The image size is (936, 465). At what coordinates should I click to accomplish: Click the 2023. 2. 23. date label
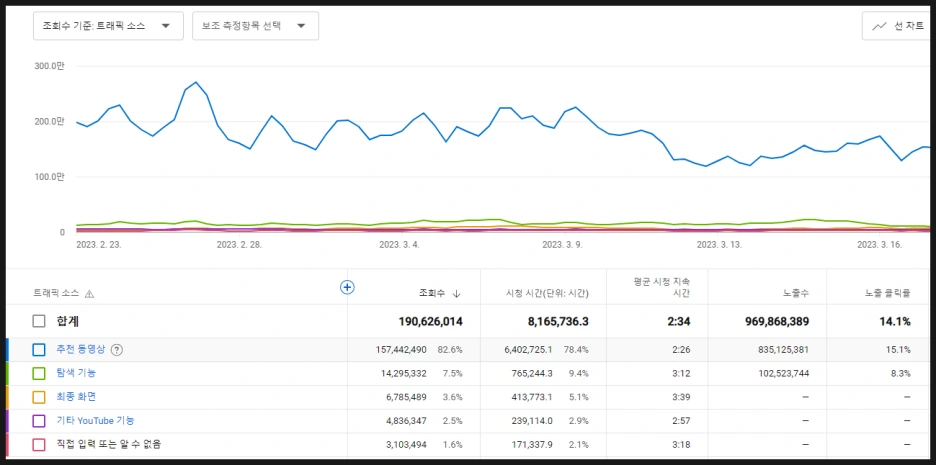pos(99,245)
